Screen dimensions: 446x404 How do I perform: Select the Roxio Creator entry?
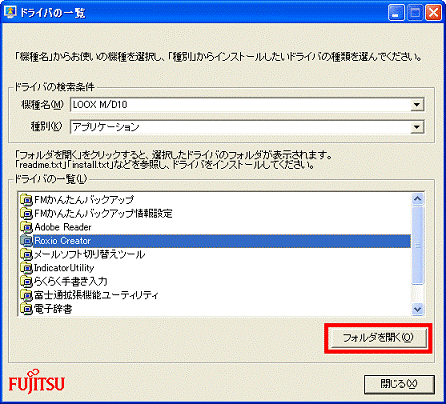point(222,241)
